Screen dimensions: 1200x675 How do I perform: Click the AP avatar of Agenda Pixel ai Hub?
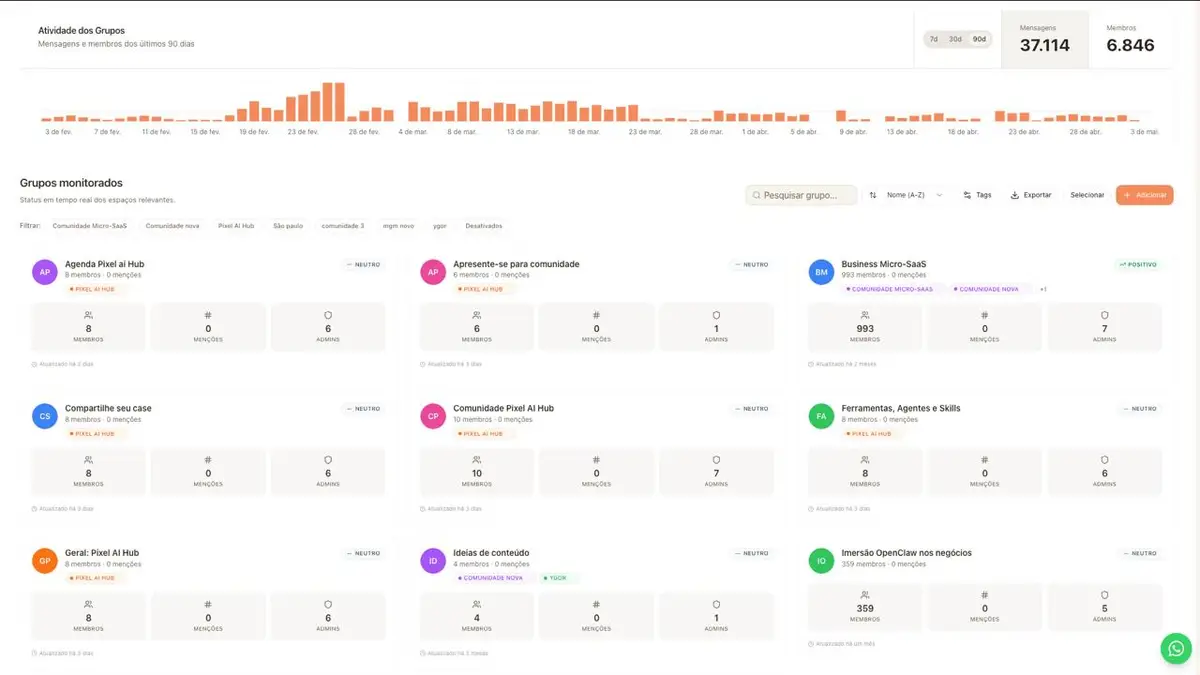click(x=45, y=272)
